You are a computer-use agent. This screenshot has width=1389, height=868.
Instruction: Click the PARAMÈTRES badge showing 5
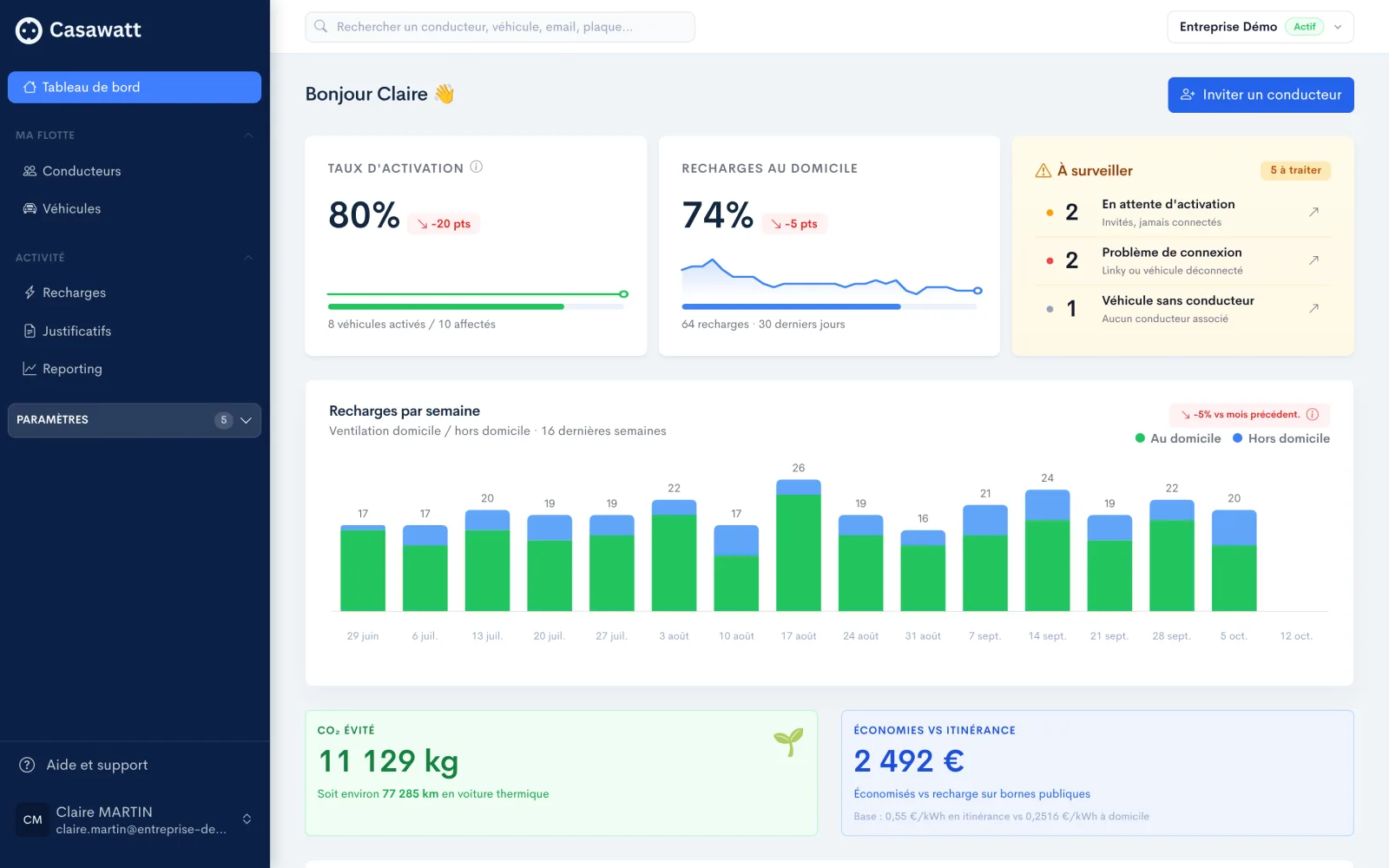pos(223,420)
